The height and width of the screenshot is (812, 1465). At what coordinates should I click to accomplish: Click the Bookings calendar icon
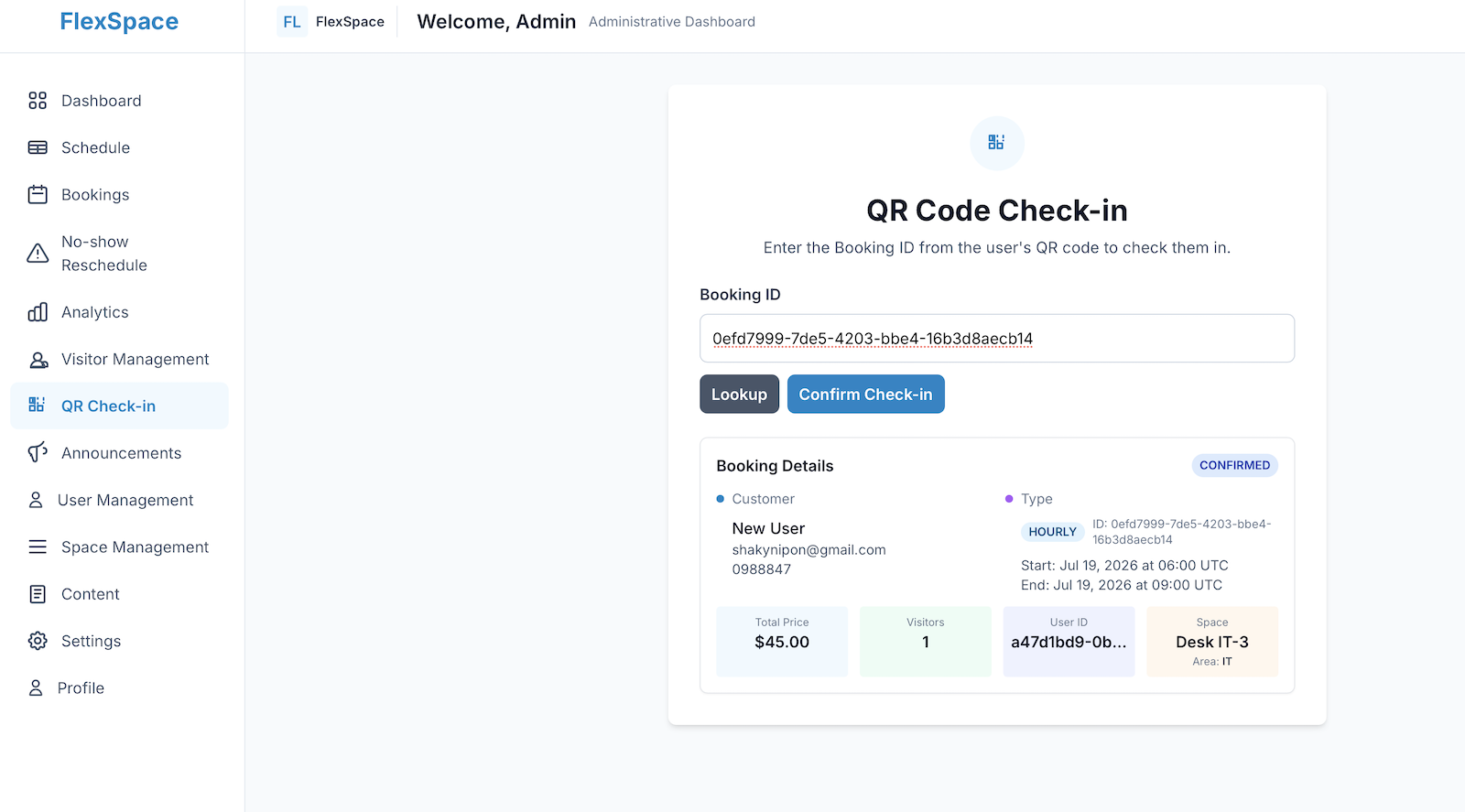point(38,195)
